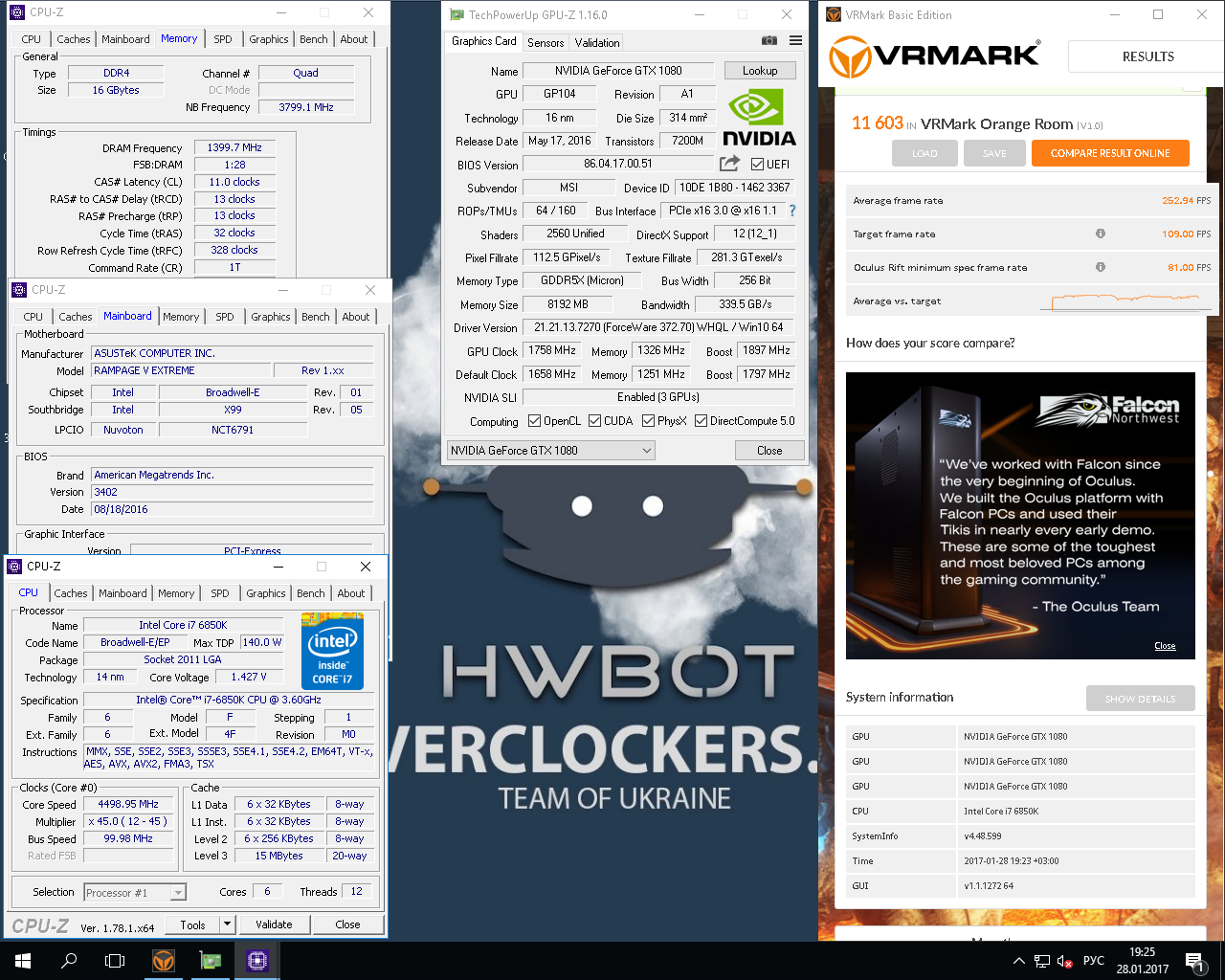Switch to GPU-Z via taskbar icon
1225x980 pixels.
(x=211, y=961)
